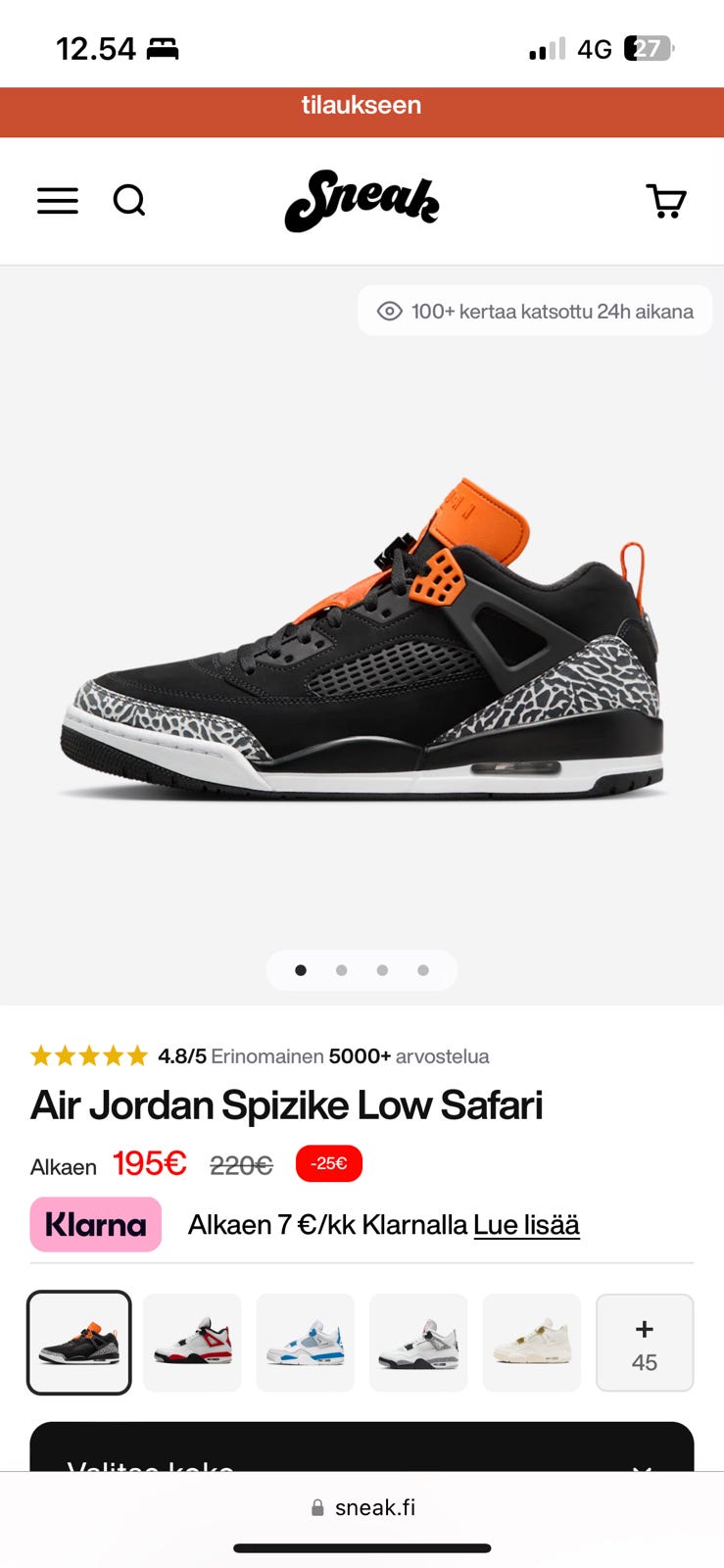Image resolution: width=724 pixels, height=1568 pixels.
Task: Select the third carousel dot
Action: 382,970
